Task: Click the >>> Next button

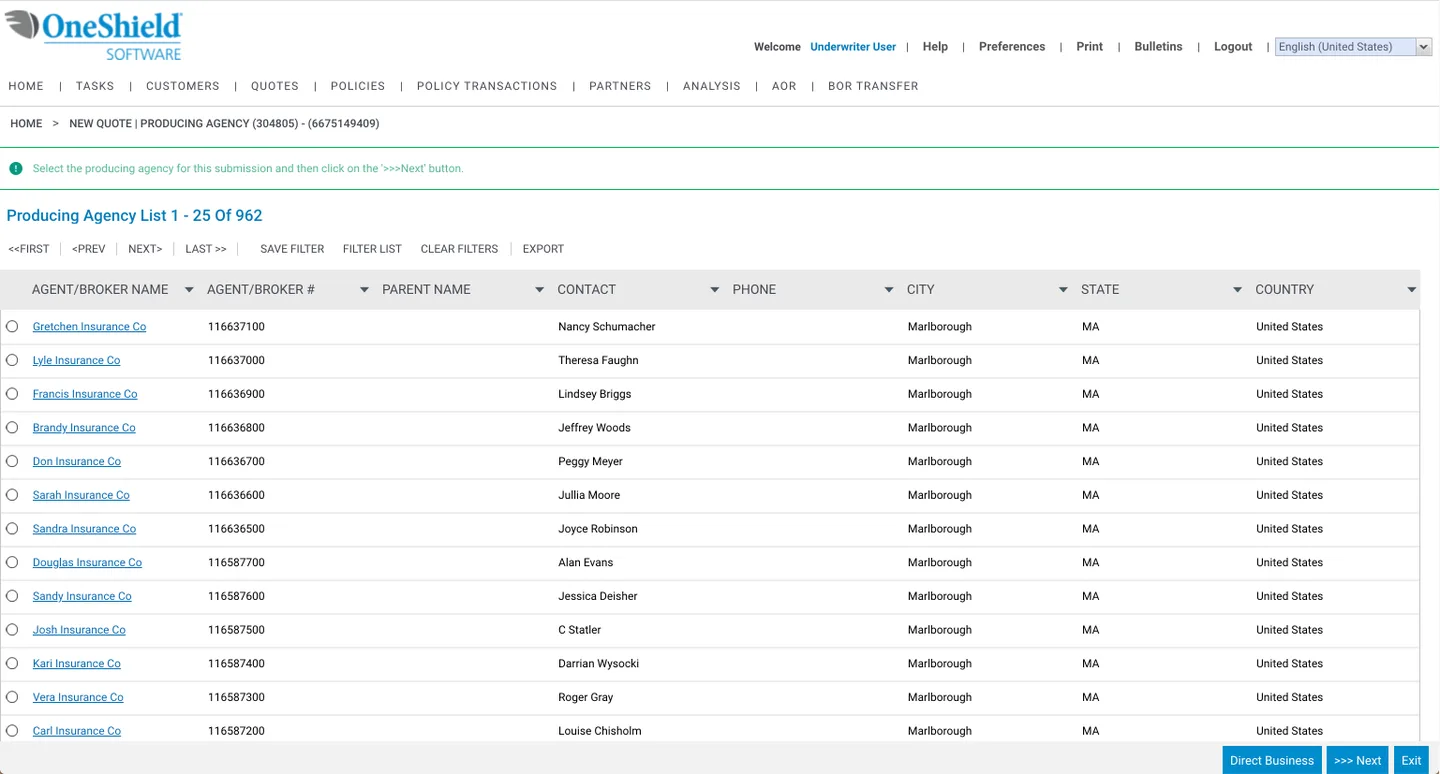Action: point(1356,760)
